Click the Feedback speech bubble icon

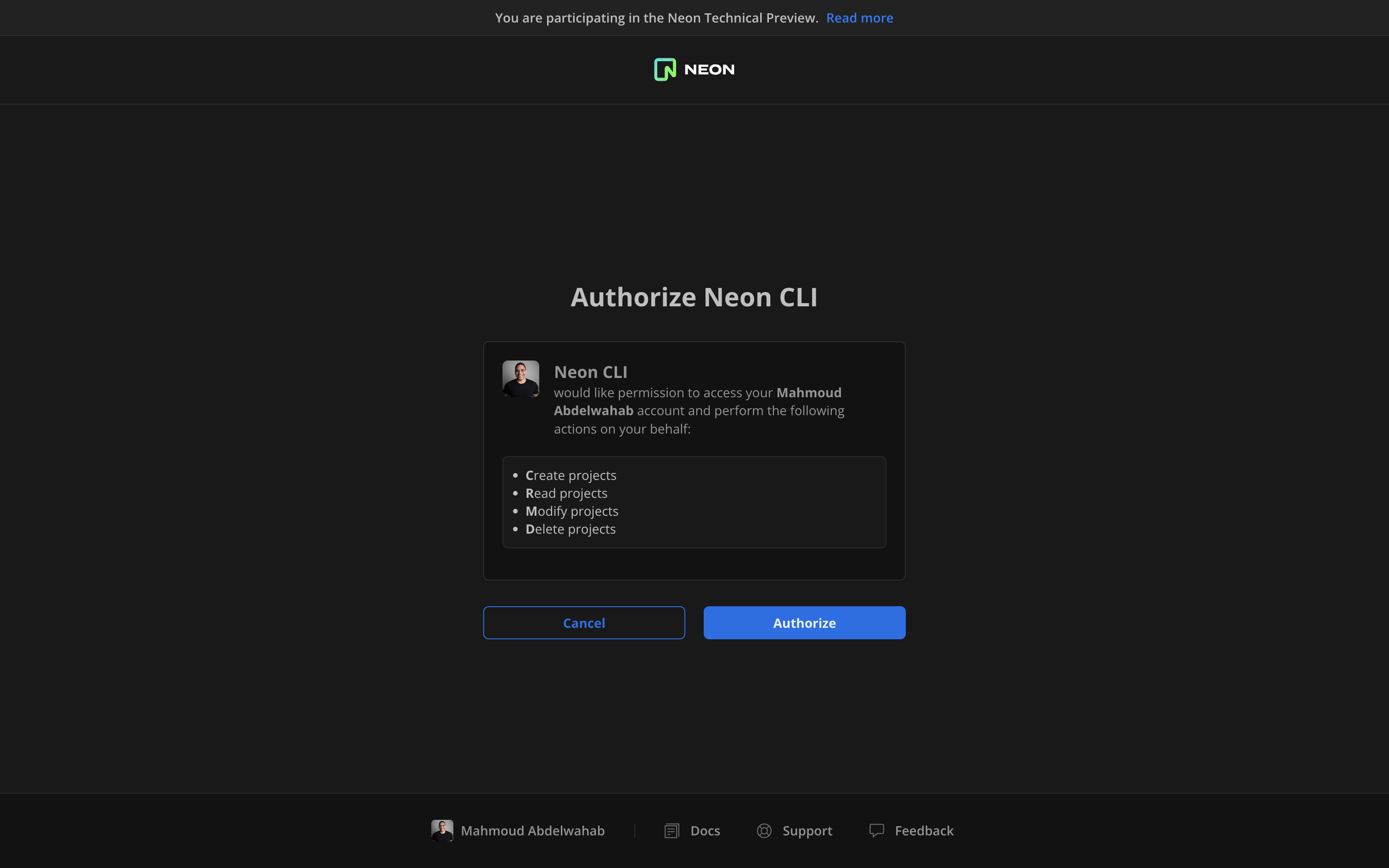[x=876, y=831]
